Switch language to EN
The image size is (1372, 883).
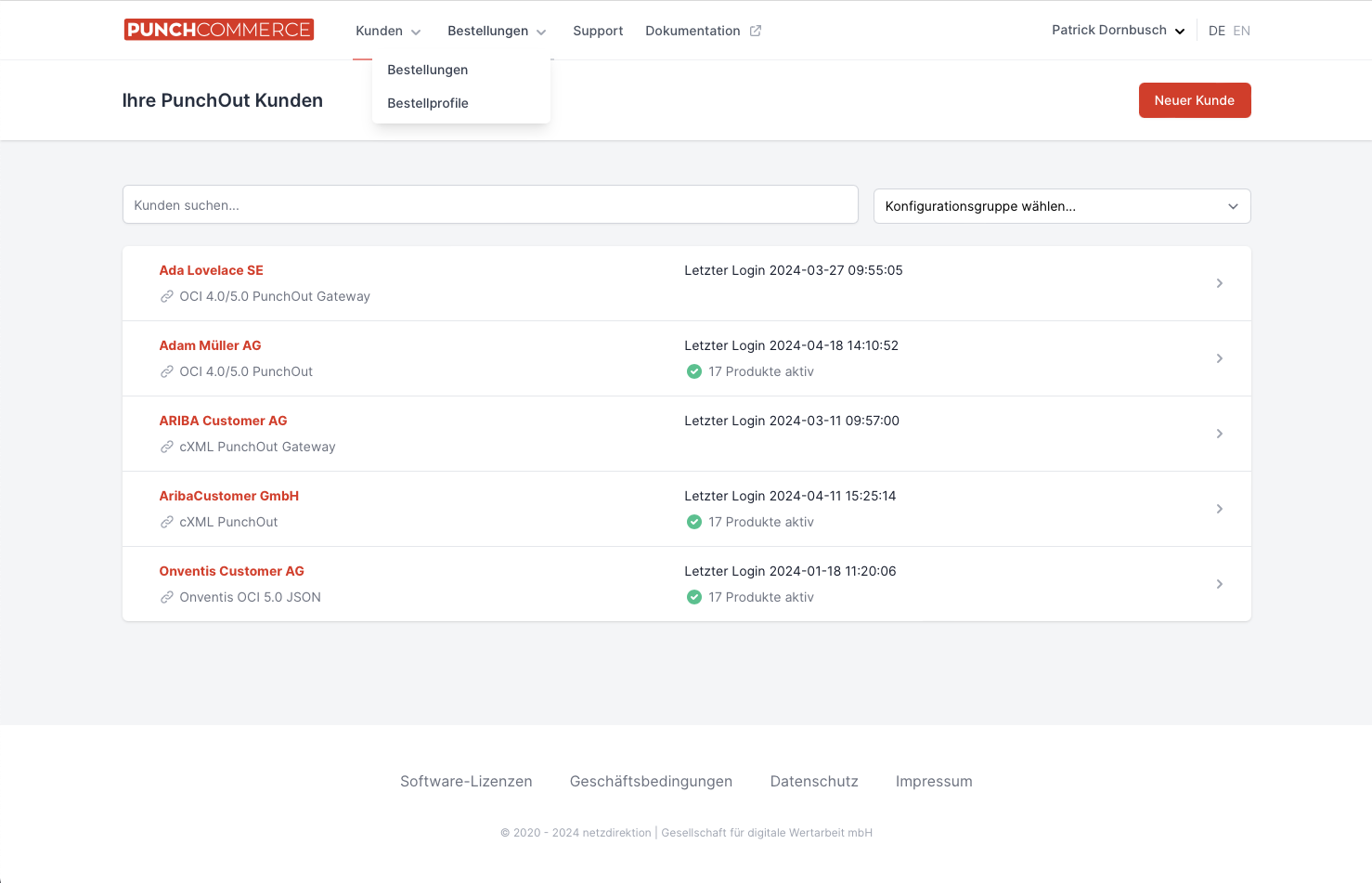tap(1242, 31)
